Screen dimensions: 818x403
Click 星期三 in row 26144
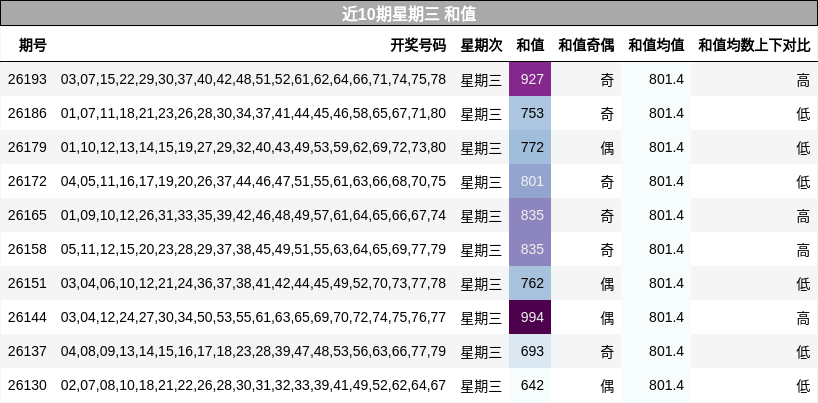point(481,318)
